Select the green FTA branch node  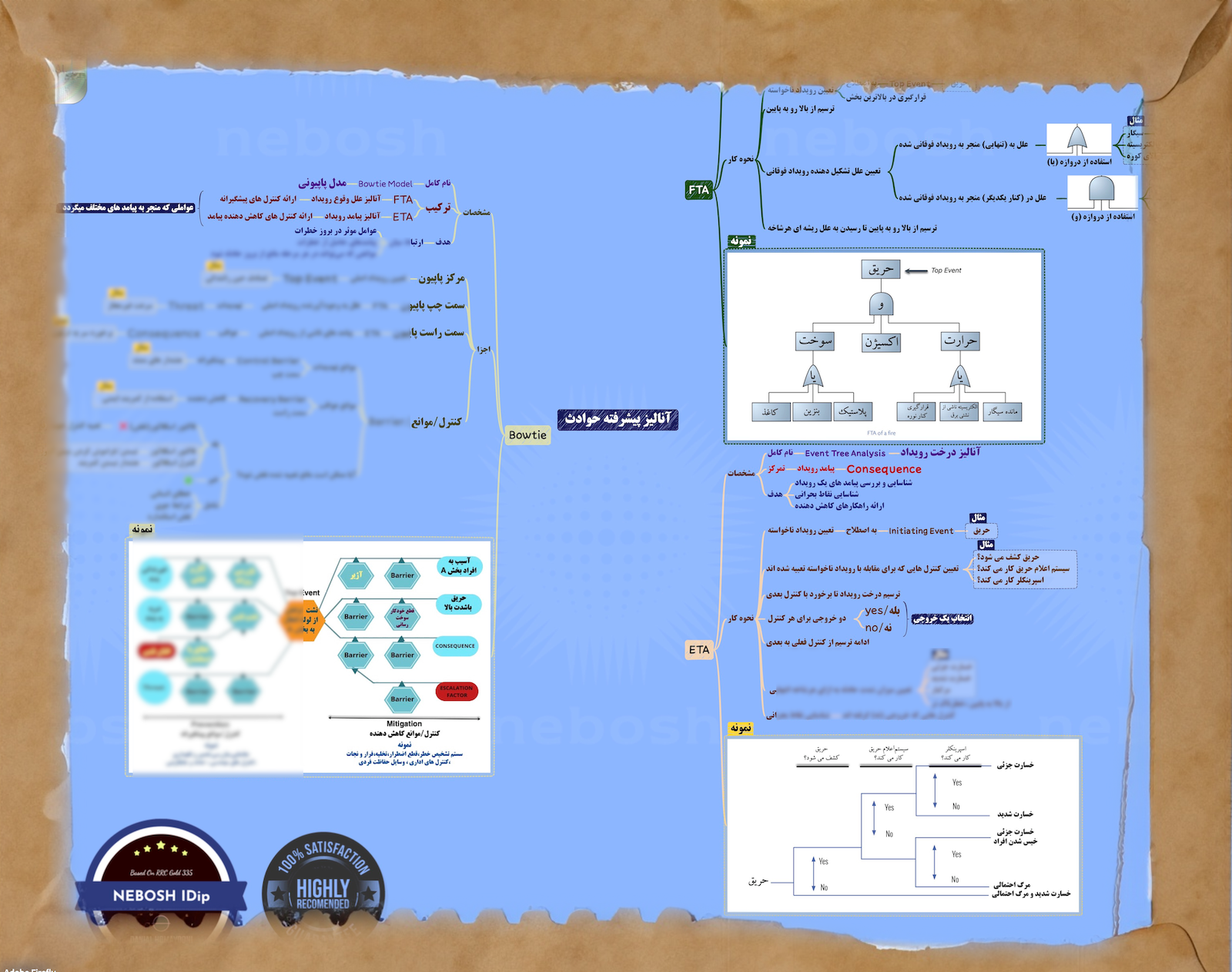point(698,189)
